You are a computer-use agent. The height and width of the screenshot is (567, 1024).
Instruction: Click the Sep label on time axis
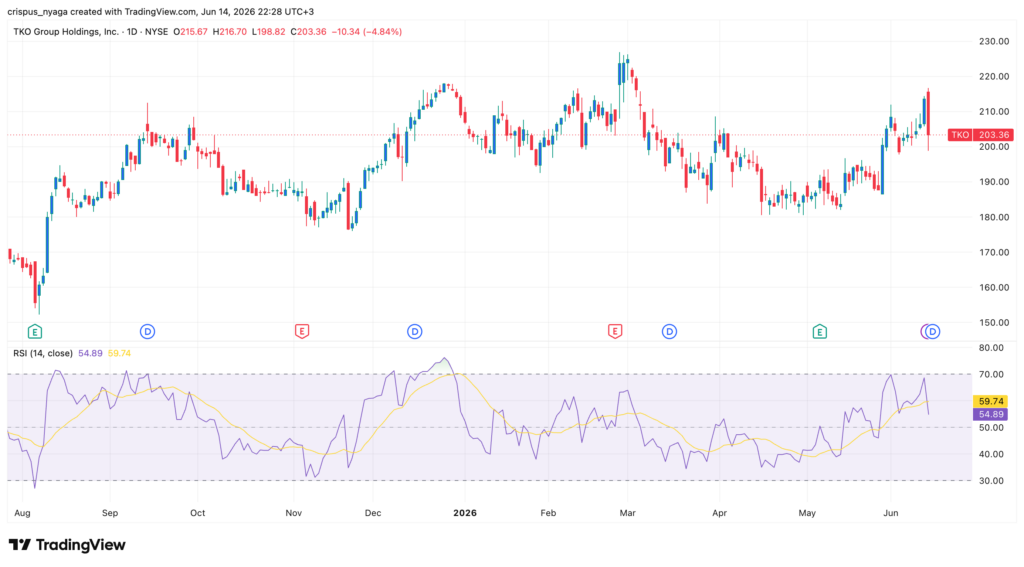pos(110,513)
